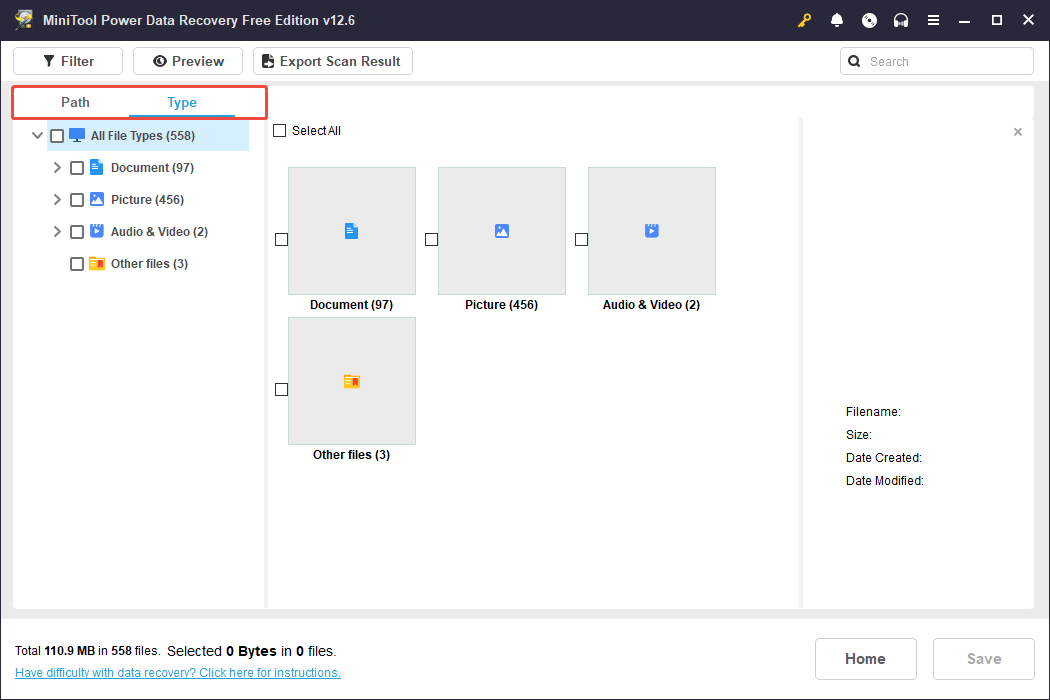
Task: Click the Home button
Action: (x=865, y=659)
